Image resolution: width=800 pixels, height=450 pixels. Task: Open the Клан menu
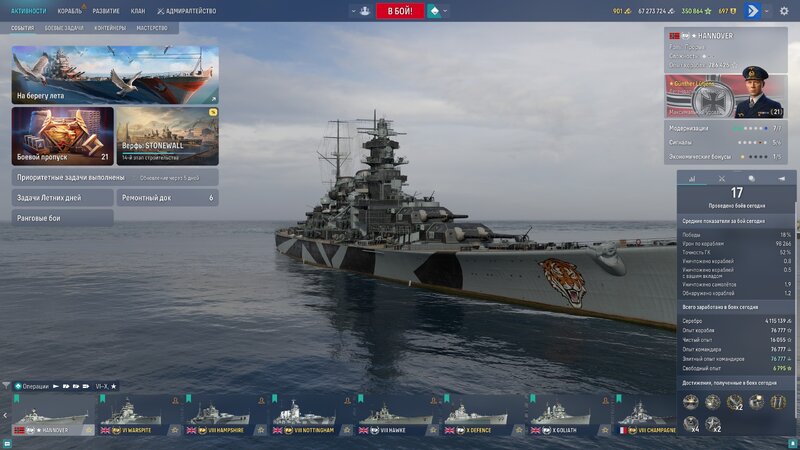[x=138, y=11]
